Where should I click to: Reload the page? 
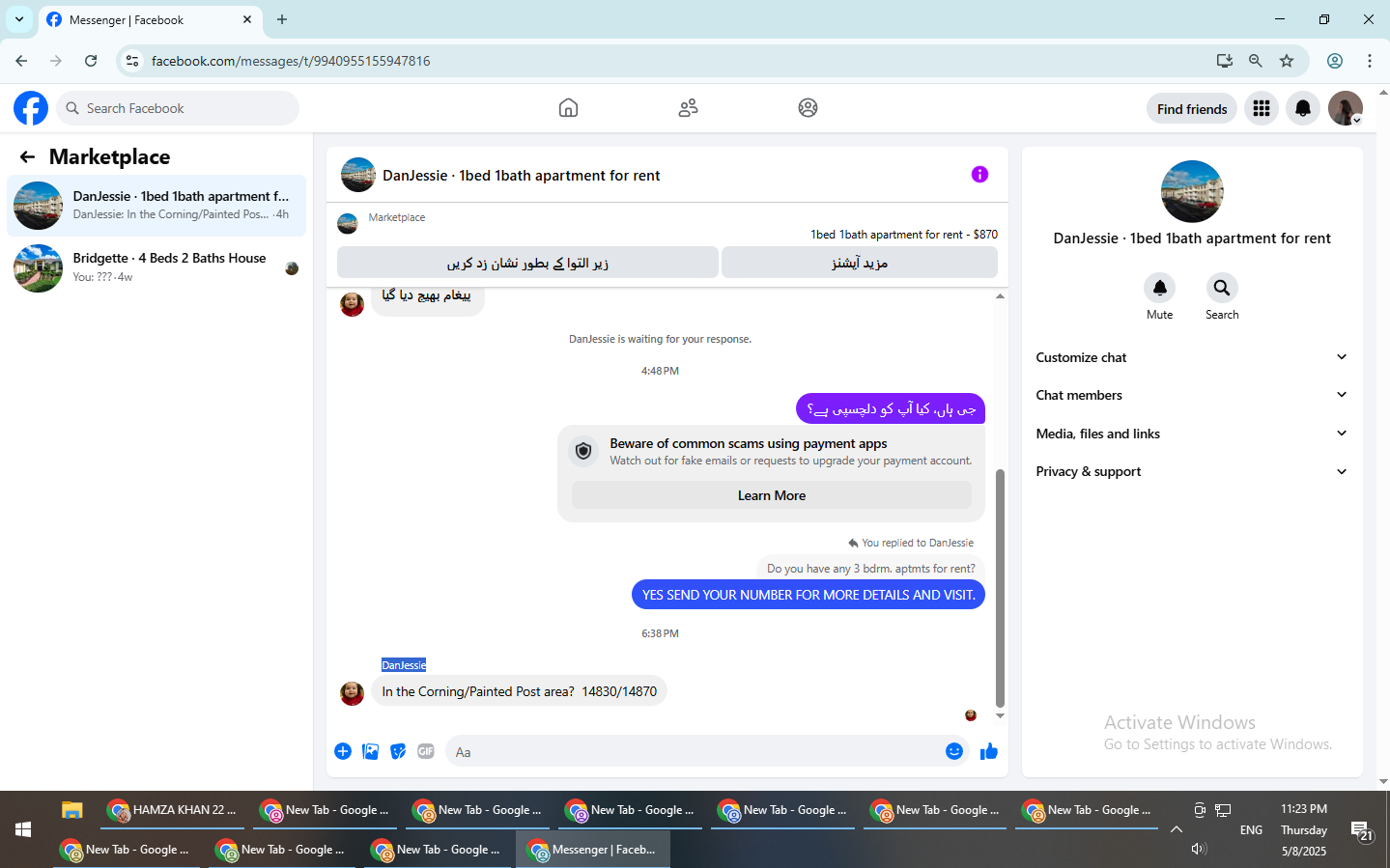[x=91, y=61]
